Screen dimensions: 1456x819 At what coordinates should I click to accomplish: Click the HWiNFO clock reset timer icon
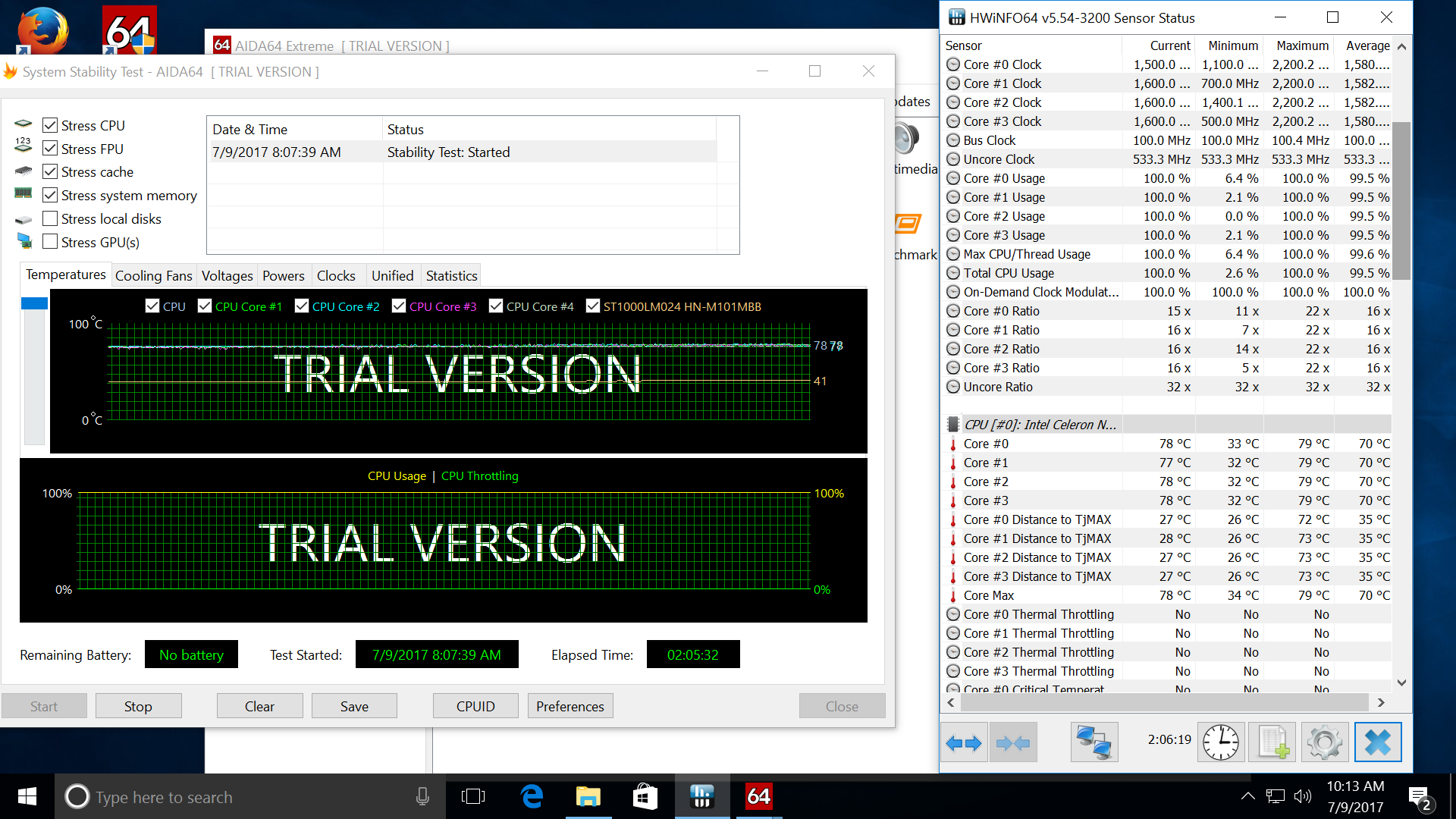(x=1221, y=742)
